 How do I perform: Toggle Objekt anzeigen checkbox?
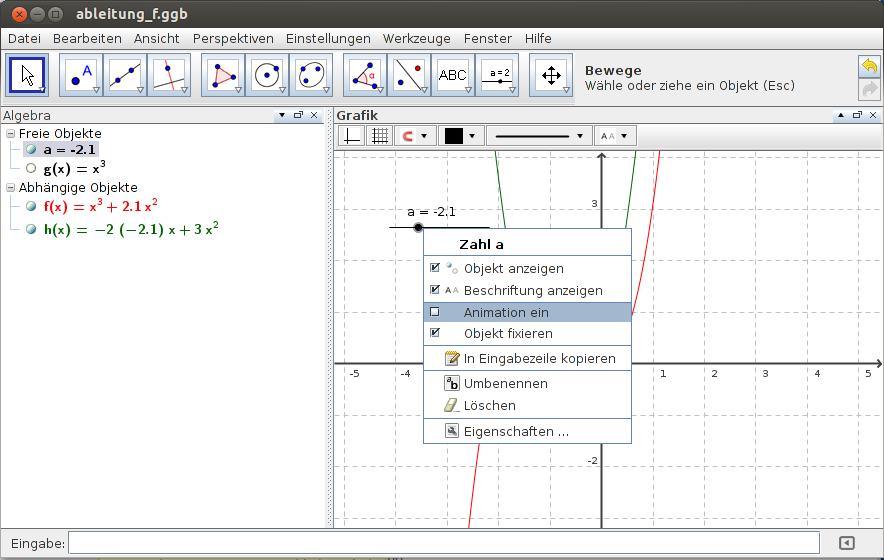(435, 269)
